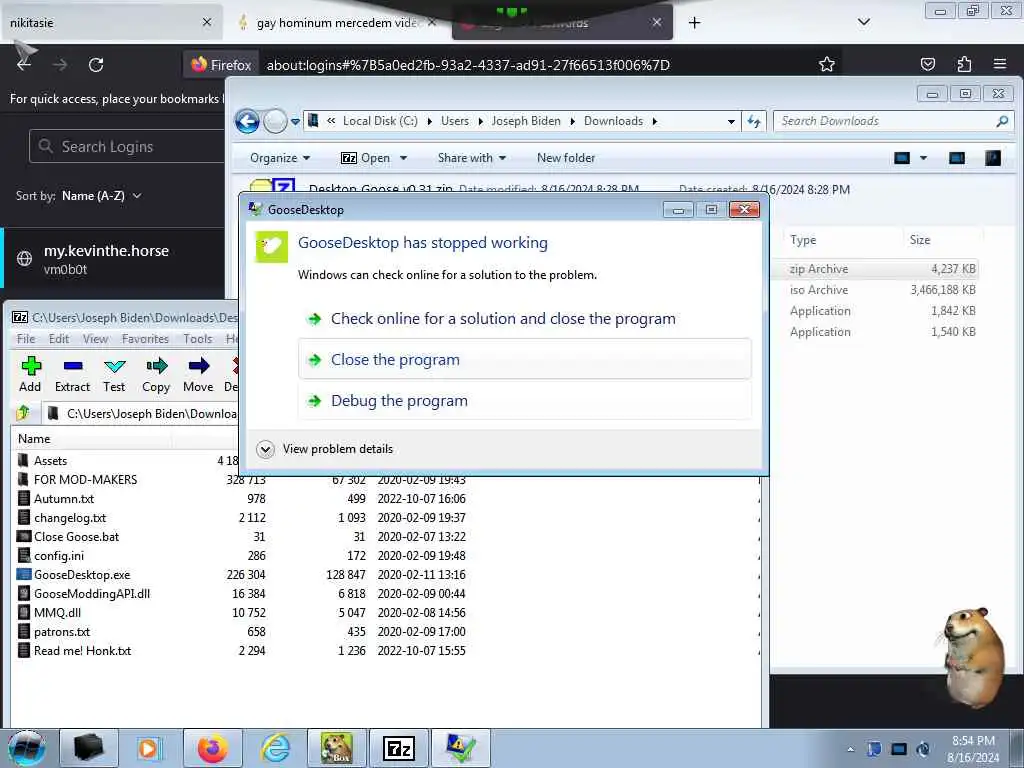Click the Firefox address bar URL
This screenshot has width=1024, height=768.
(468, 65)
